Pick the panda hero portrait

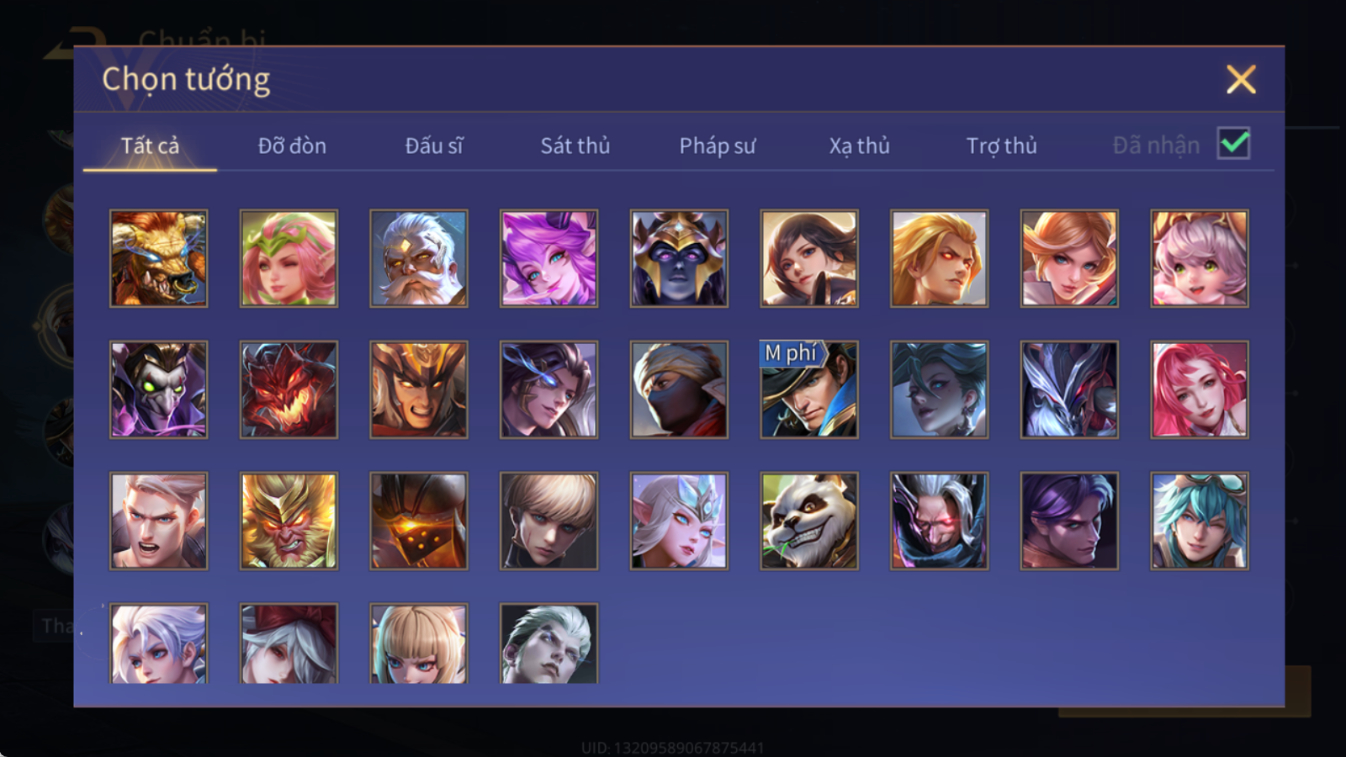809,521
